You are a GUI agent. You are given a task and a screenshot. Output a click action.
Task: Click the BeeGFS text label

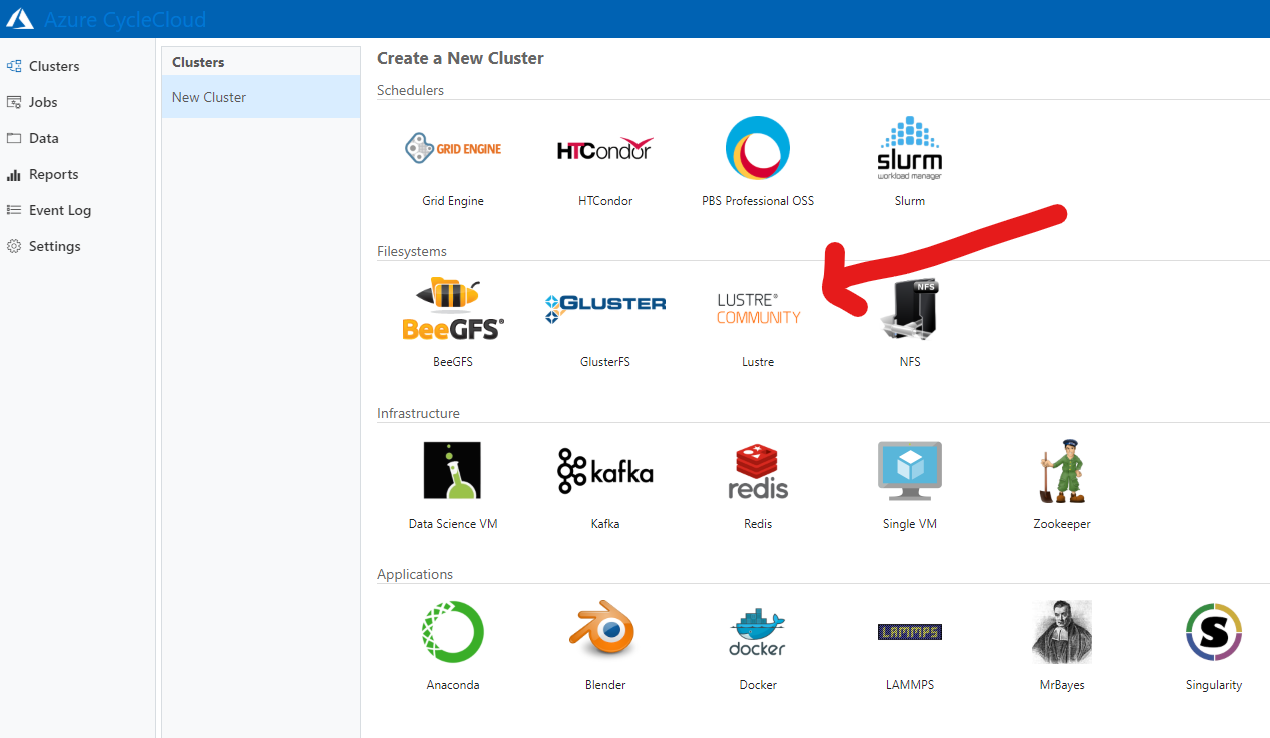pyautogui.click(x=453, y=362)
